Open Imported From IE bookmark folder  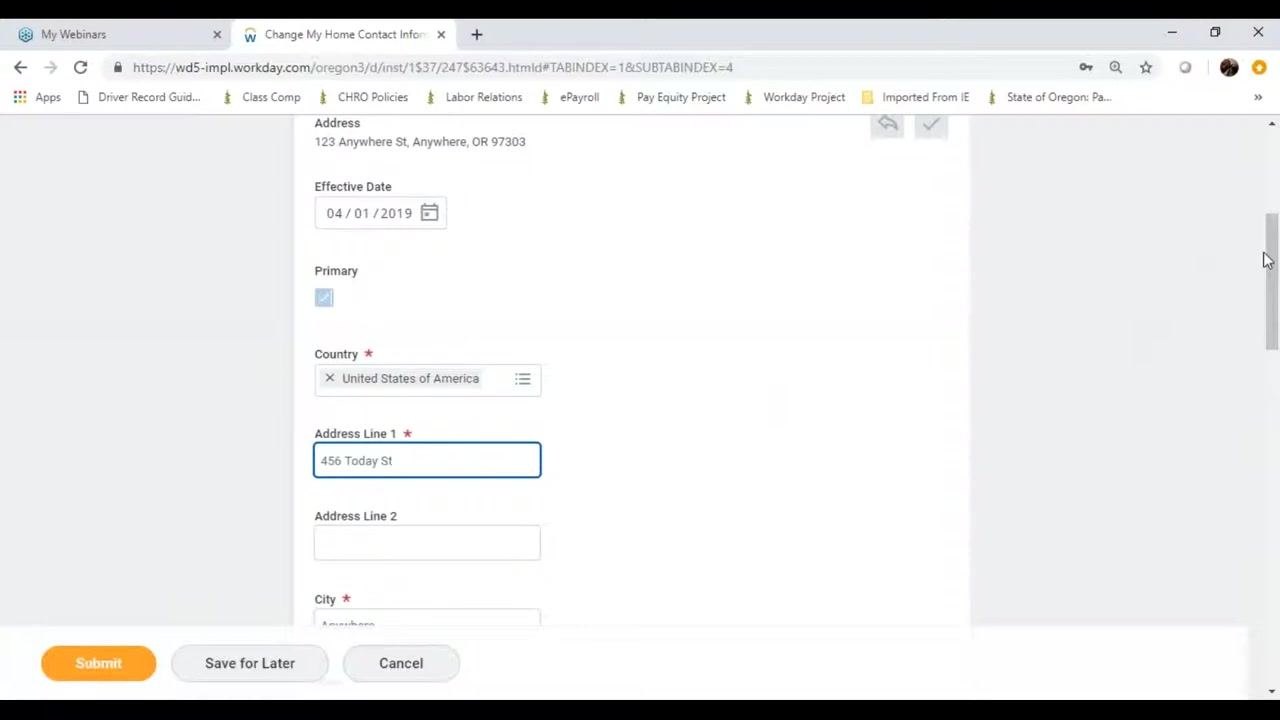point(915,97)
